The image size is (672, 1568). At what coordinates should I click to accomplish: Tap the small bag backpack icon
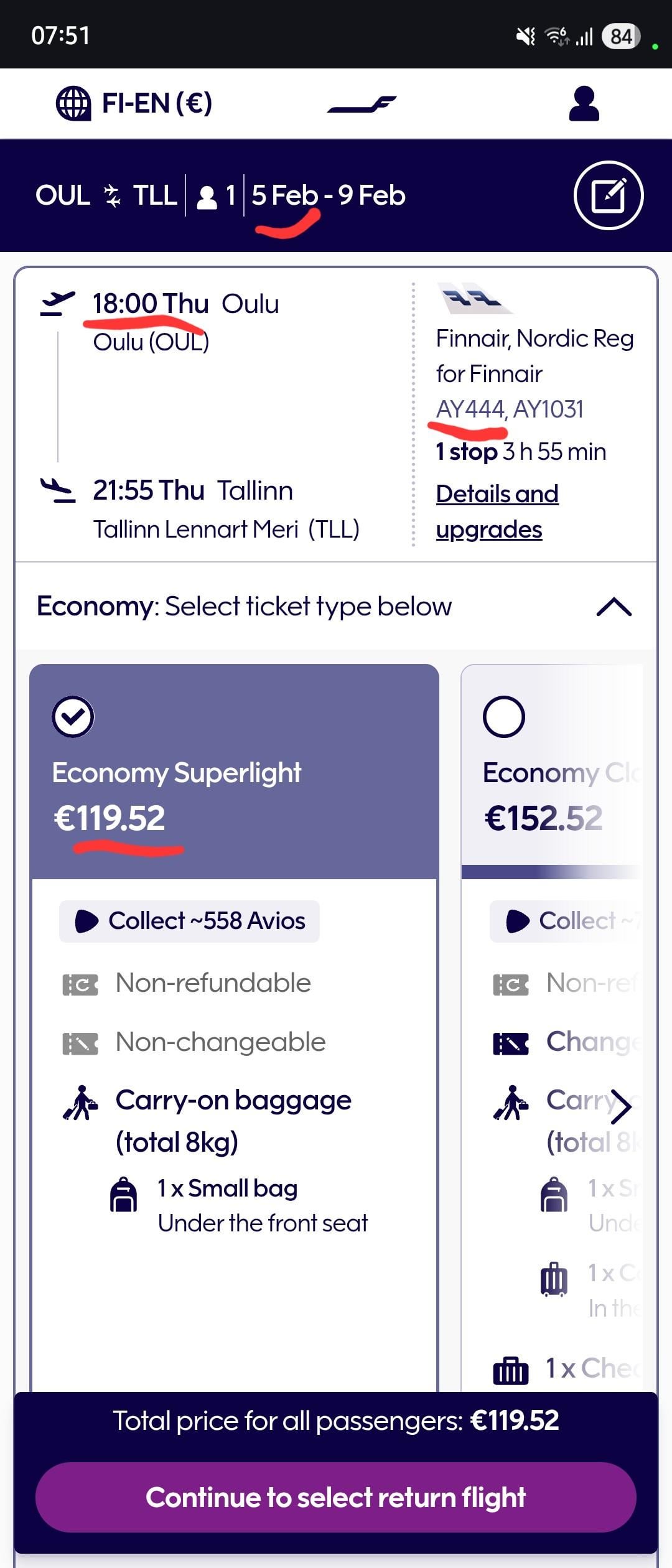pos(123,1195)
